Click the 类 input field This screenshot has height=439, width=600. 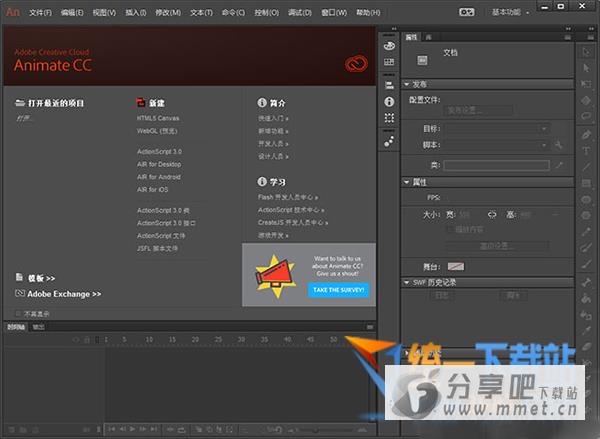(497, 165)
